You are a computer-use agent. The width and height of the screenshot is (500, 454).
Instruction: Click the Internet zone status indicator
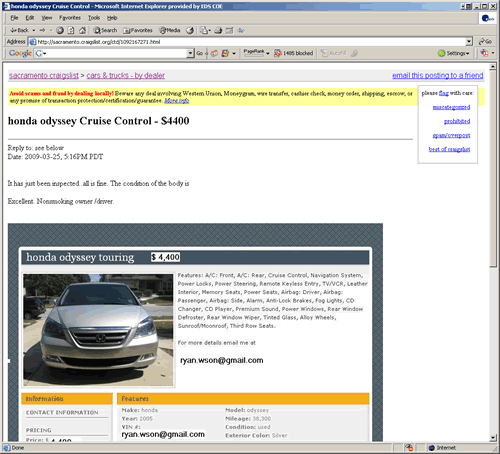[442, 447]
